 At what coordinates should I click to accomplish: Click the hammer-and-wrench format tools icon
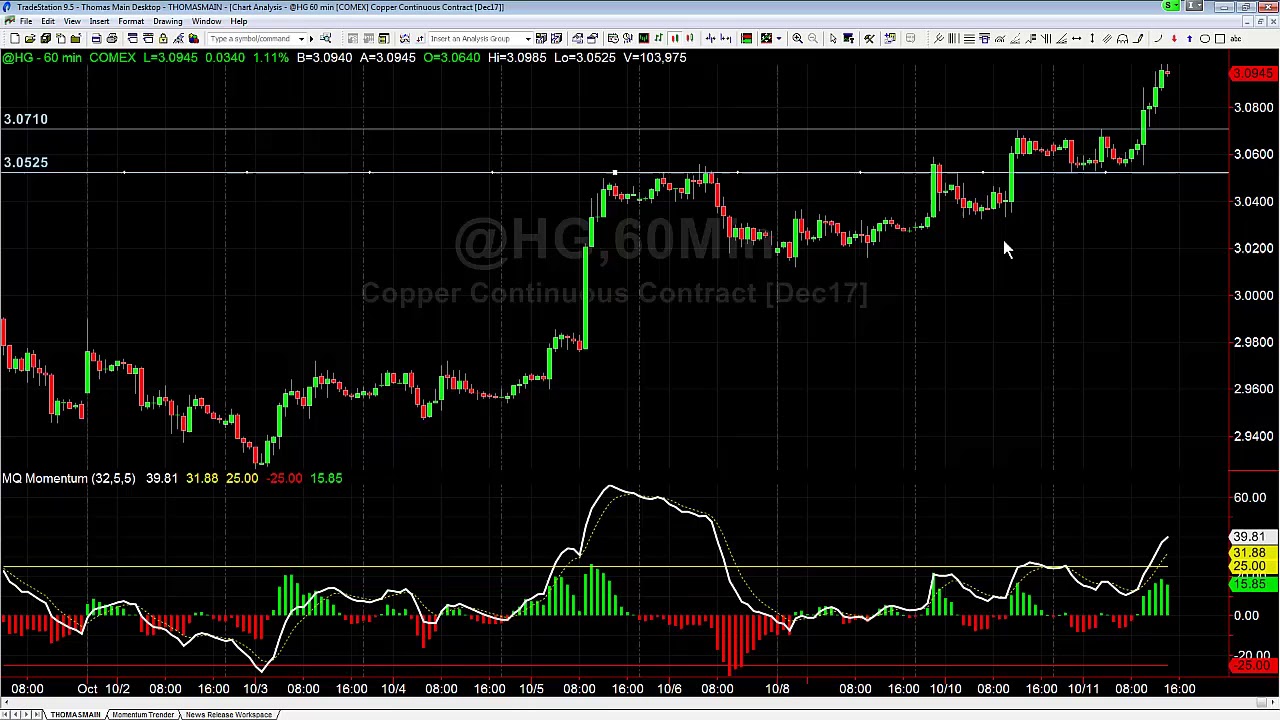click(x=869, y=38)
